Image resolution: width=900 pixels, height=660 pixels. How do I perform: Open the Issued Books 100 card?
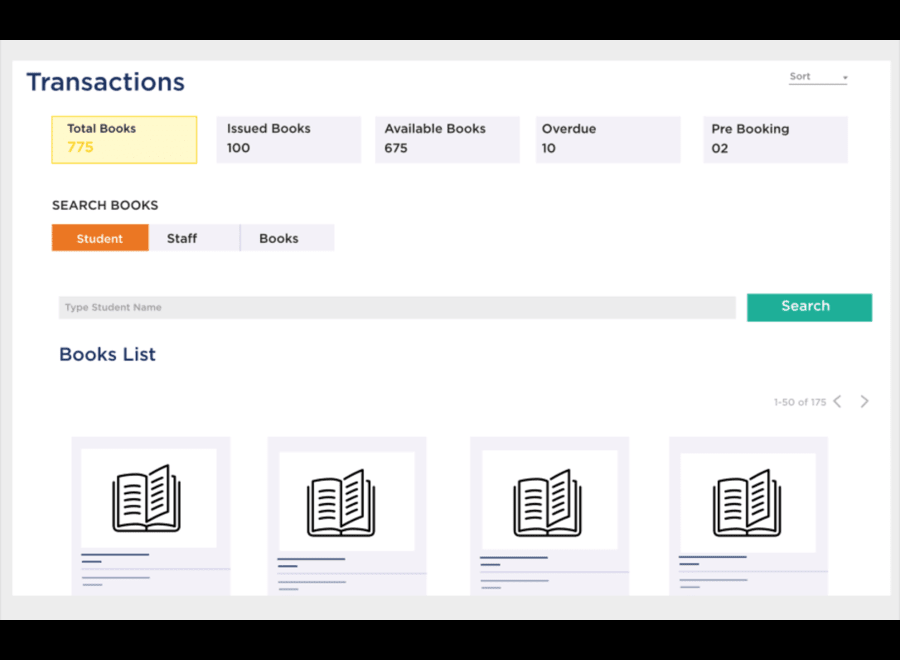point(288,139)
